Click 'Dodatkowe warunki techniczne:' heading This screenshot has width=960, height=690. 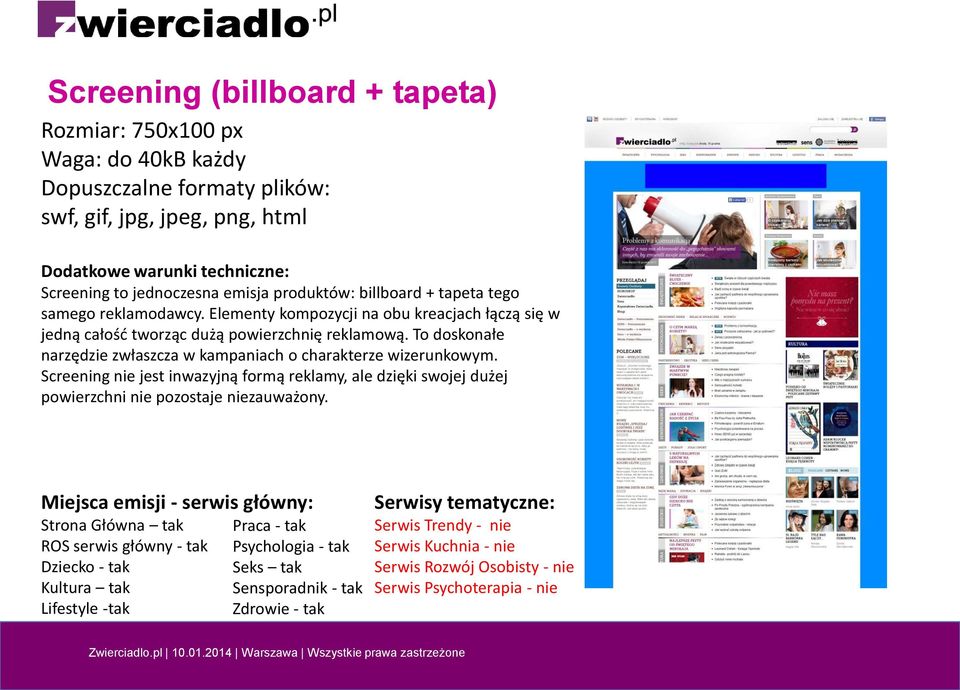click(165, 271)
